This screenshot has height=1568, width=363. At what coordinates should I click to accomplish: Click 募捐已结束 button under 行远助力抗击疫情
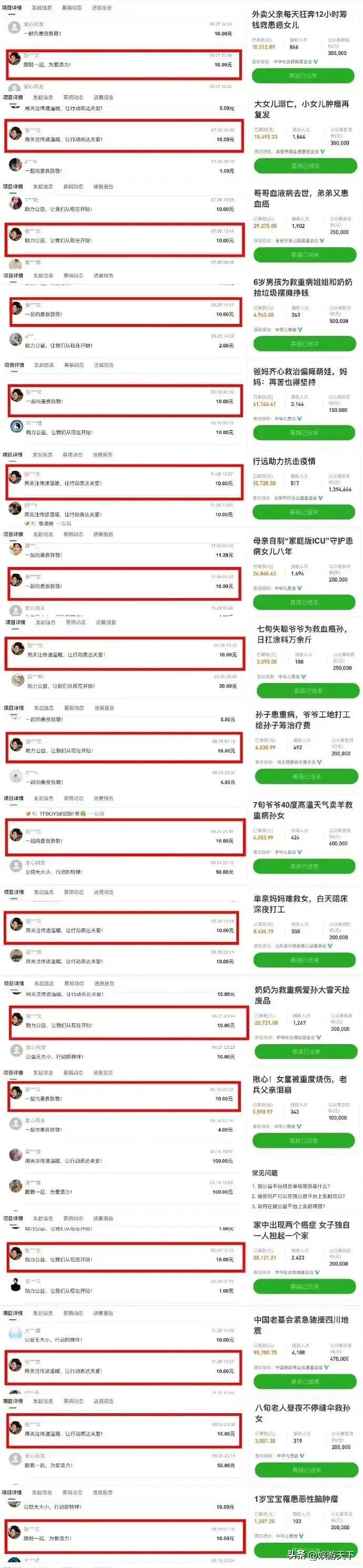point(304,512)
